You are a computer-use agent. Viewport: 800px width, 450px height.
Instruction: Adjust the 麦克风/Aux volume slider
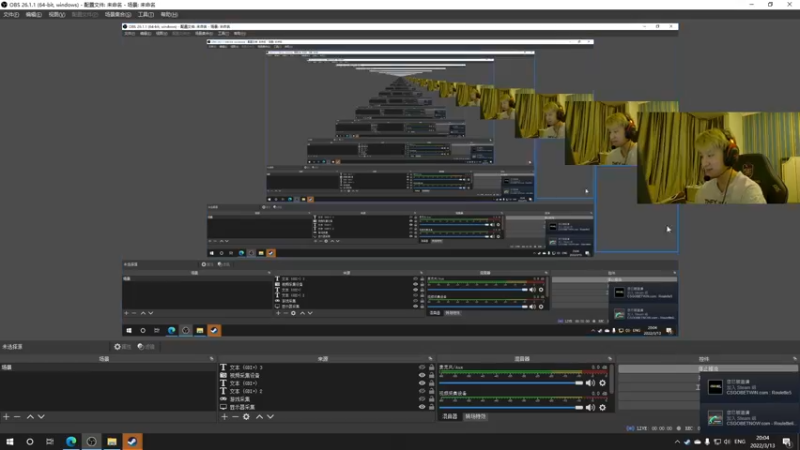511,383
